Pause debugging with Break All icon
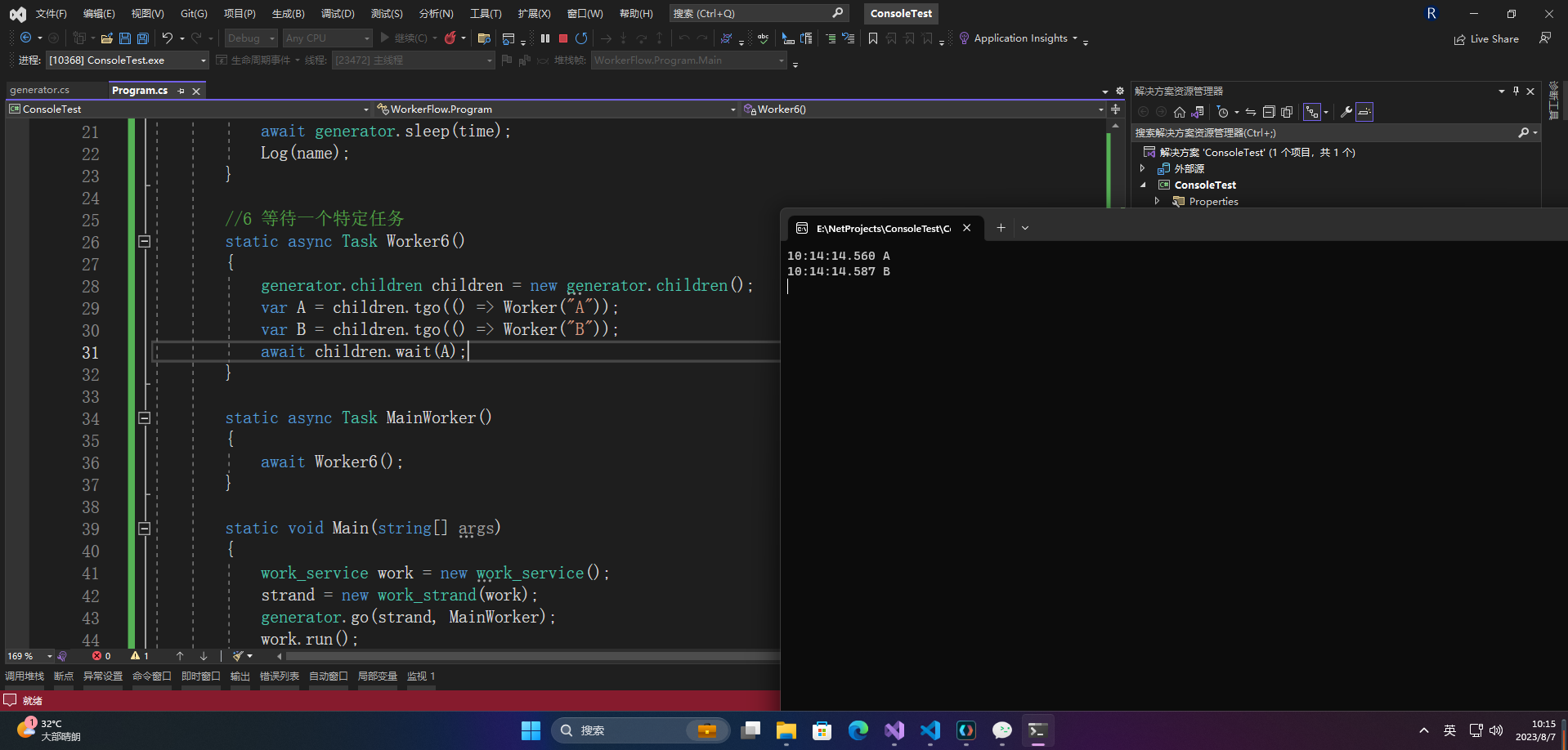Viewport: 1568px width, 750px height. tap(545, 38)
